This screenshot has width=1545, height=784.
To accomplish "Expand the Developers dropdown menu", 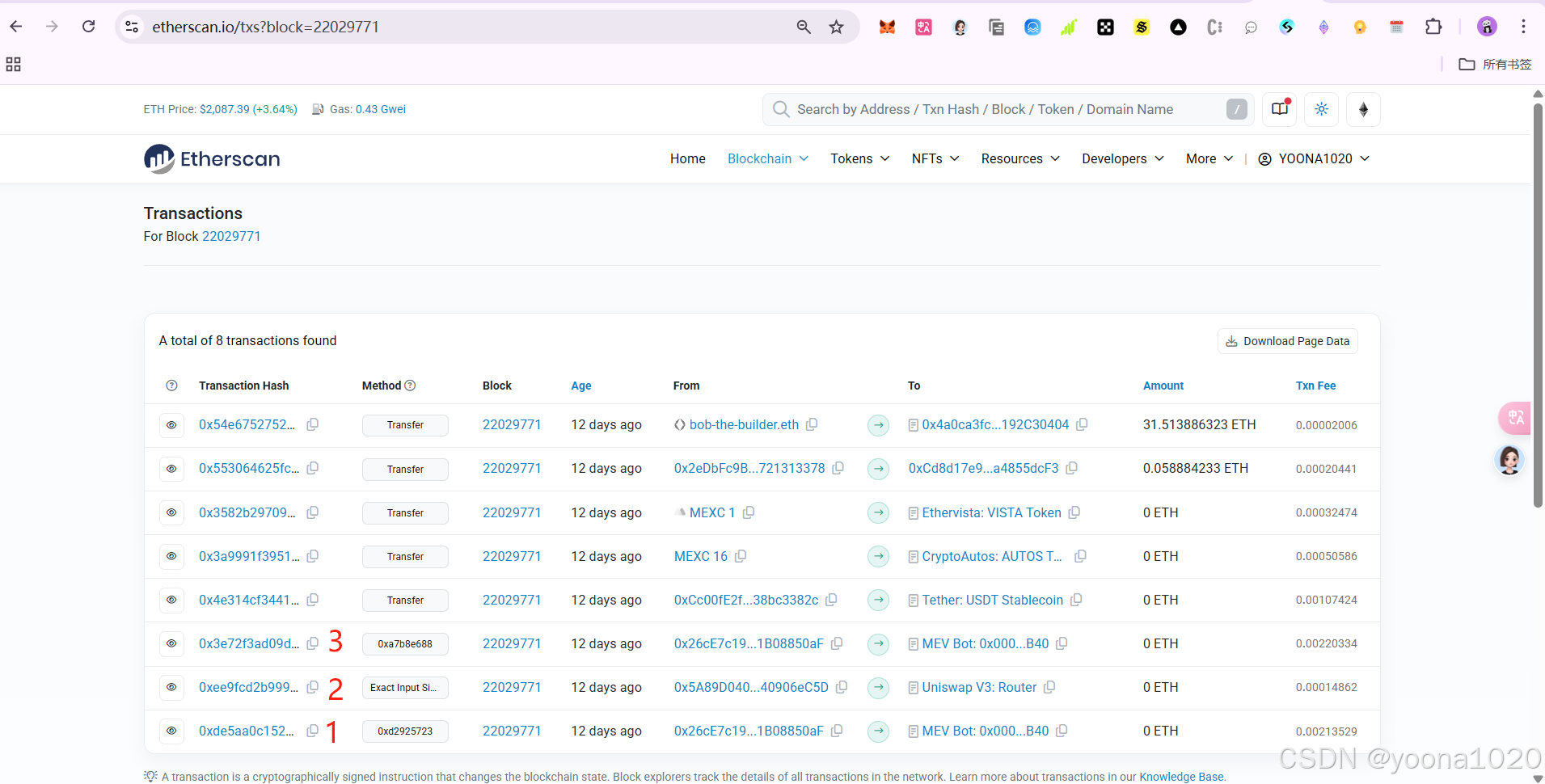I will click(x=1123, y=159).
